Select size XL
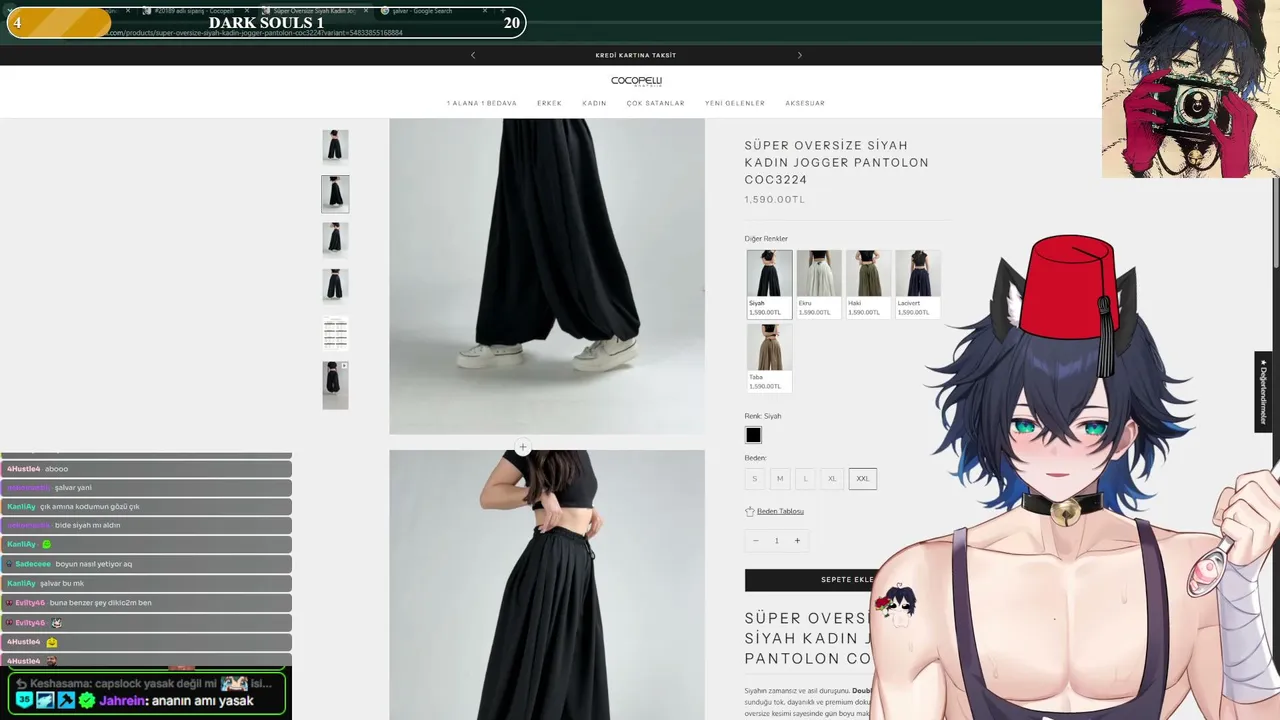The height and width of the screenshot is (720, 1280). (832, 479)
